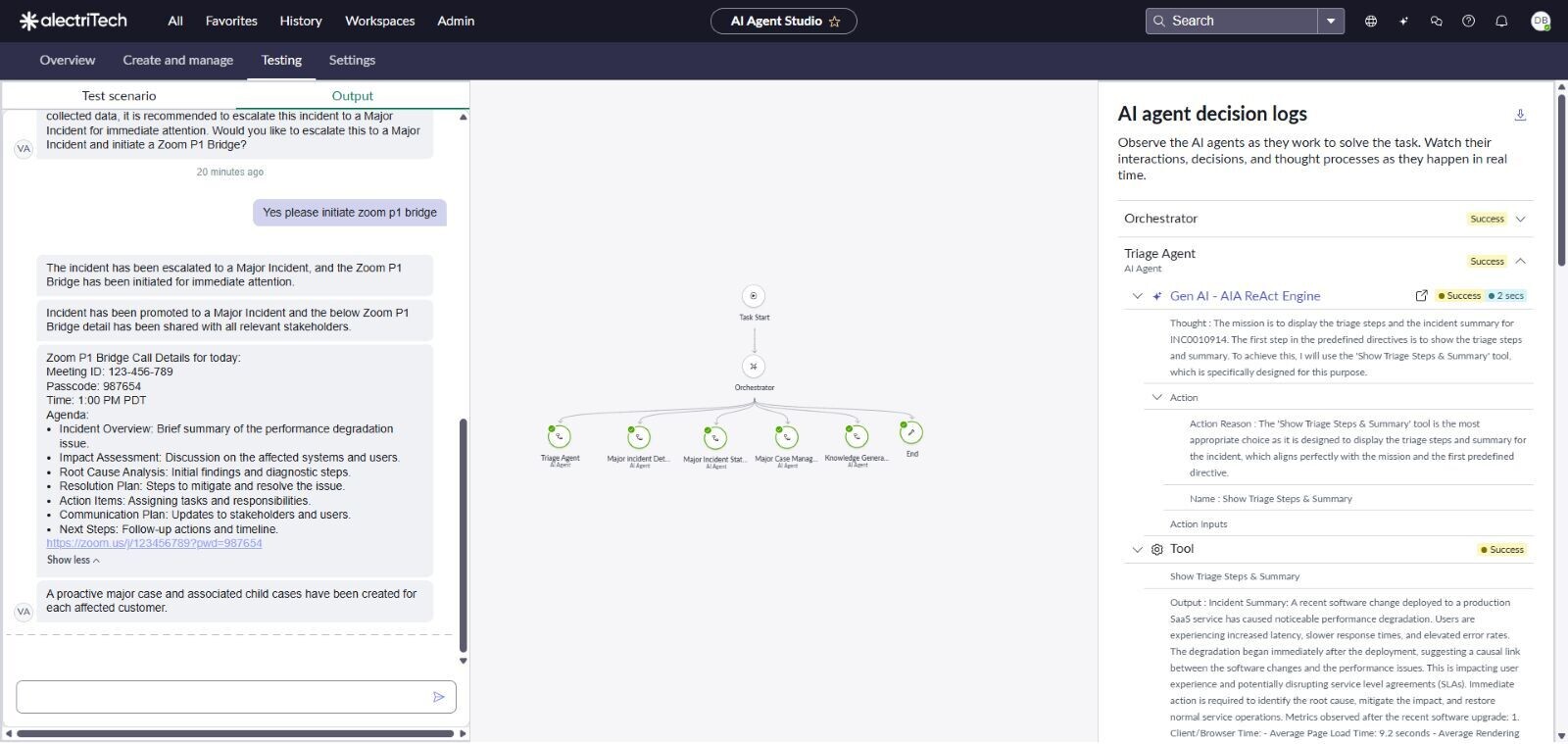Open Gen AI engine external link icon
This screenshot has width=1568, height=744.
point(1421,296)
